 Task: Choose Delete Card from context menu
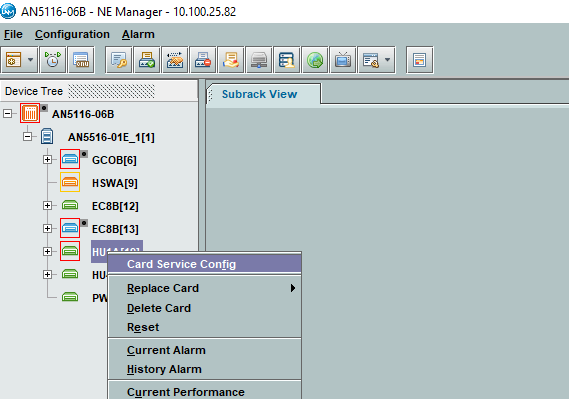click(205, 308)
